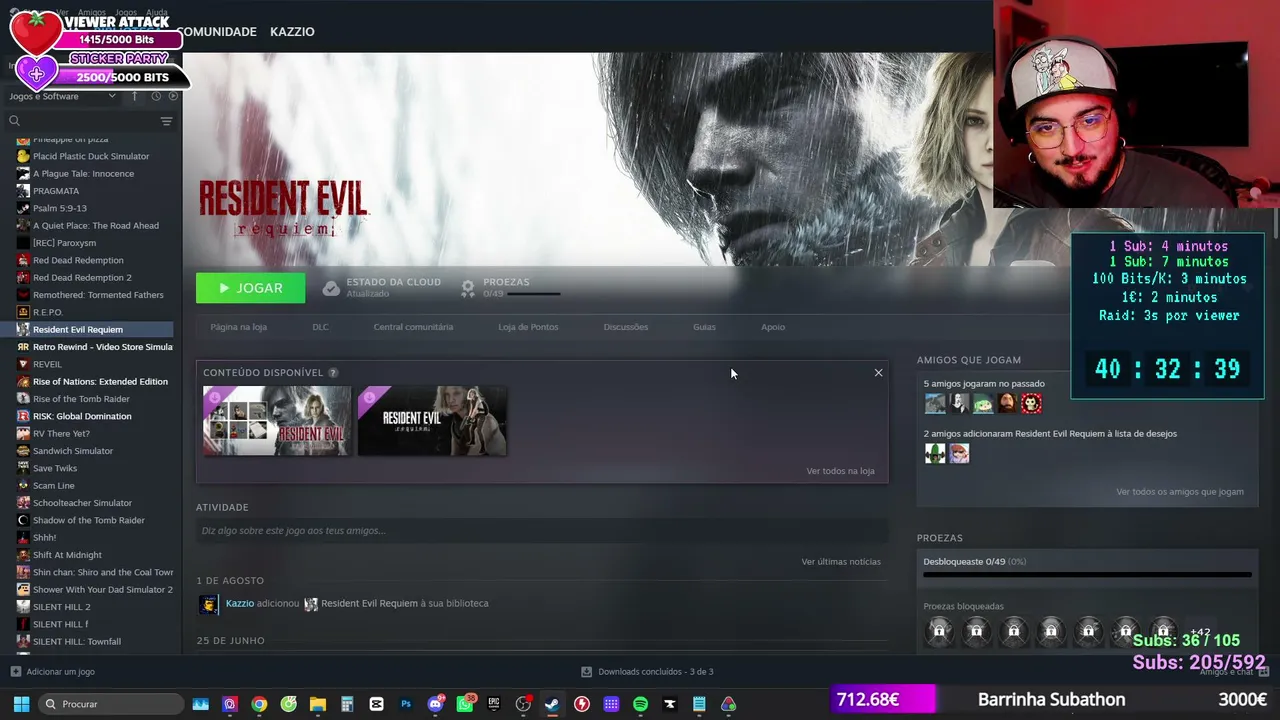Open File Explorer from the taskbar
This screenshot has height=720, width=1280.
[318, 704]
